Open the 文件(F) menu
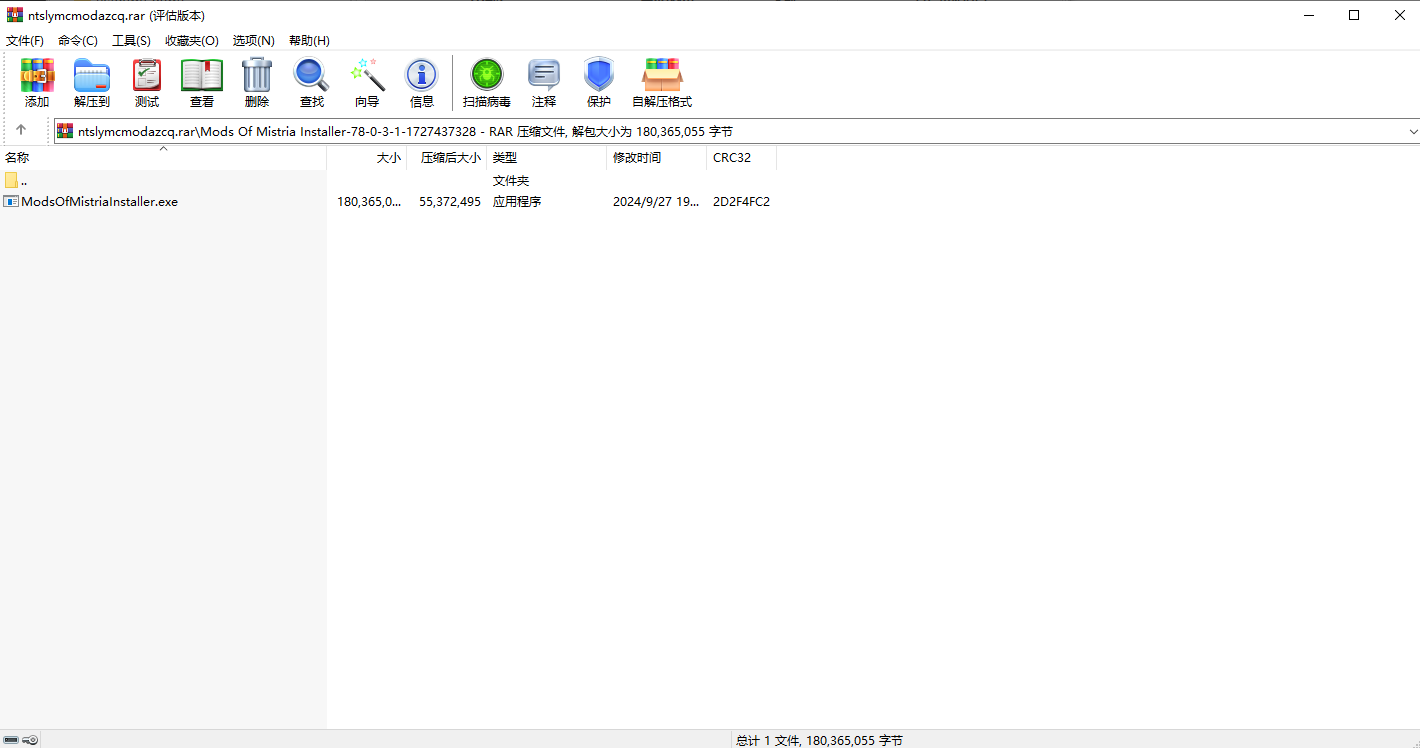The width and height of the screenshot is (1420, 748). (25, 41)
